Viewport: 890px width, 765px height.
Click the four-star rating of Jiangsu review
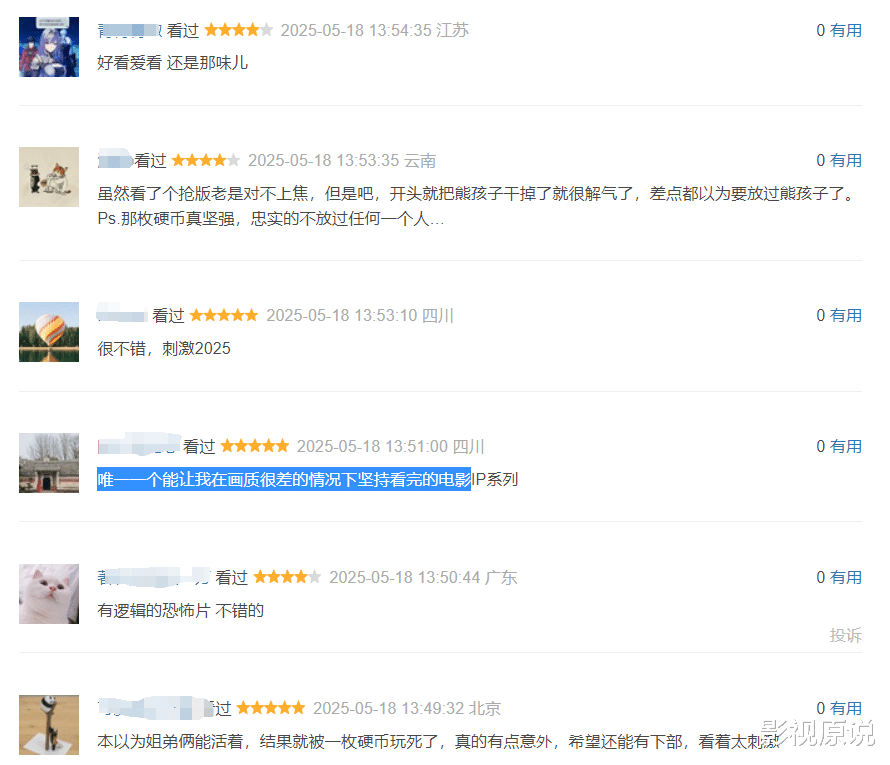(238, 30)
